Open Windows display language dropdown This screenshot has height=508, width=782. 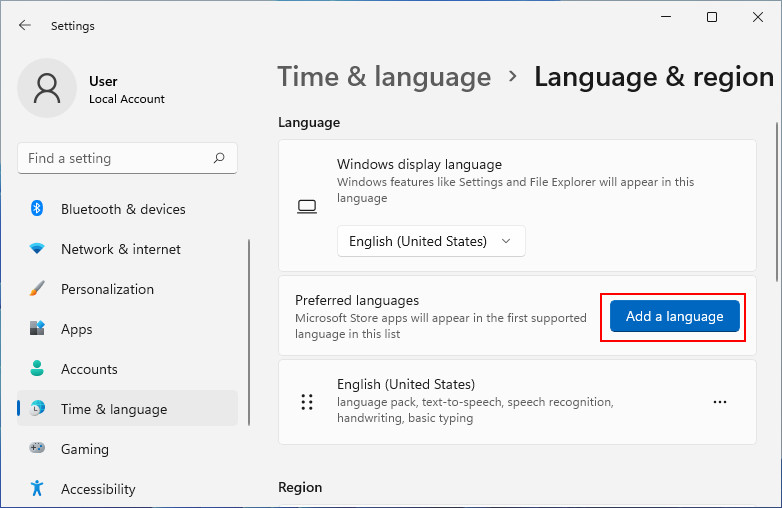pos(431,241)
